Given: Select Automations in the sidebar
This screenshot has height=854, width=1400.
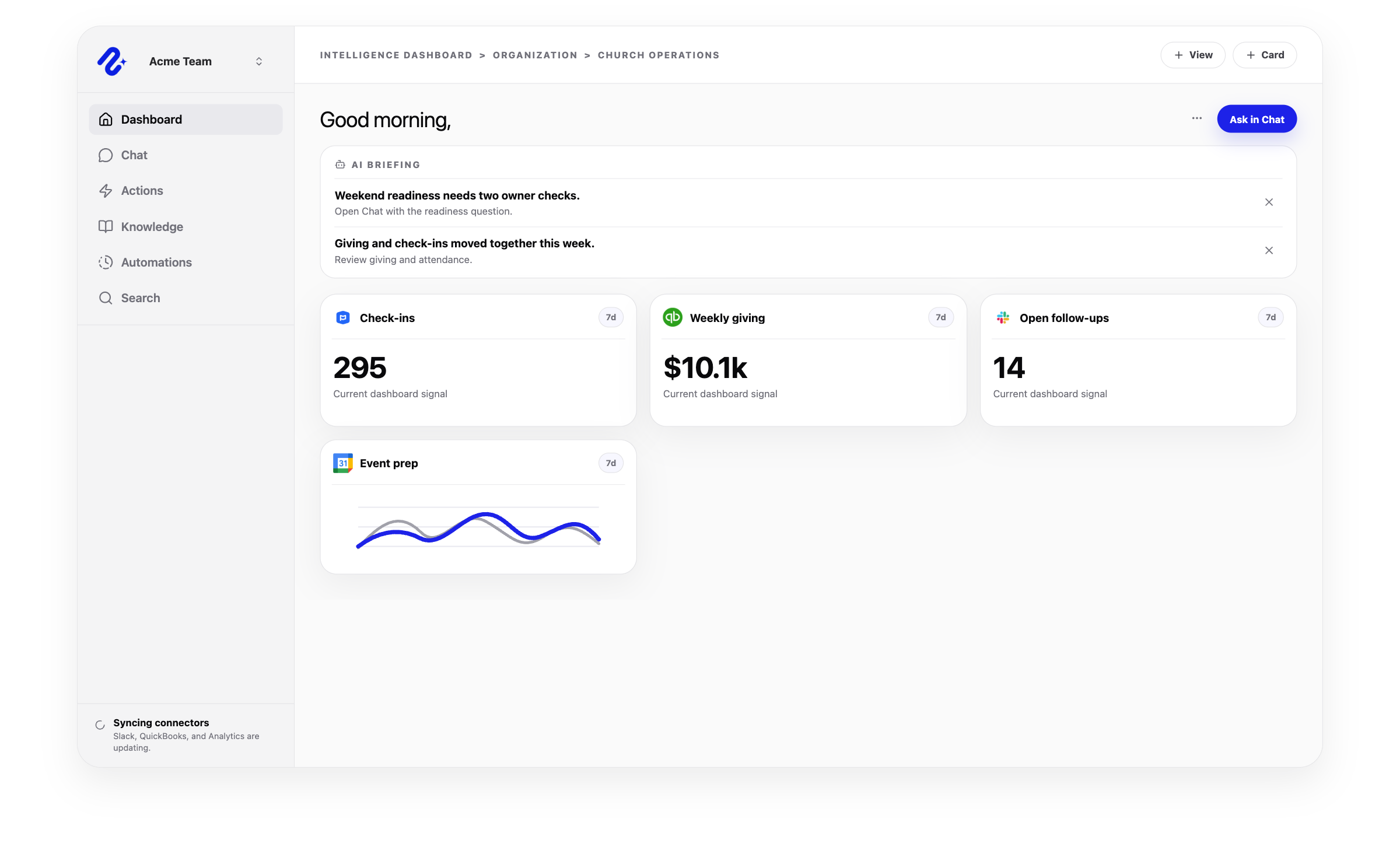Looking at the screenshot, I should [x=185, y=262].
